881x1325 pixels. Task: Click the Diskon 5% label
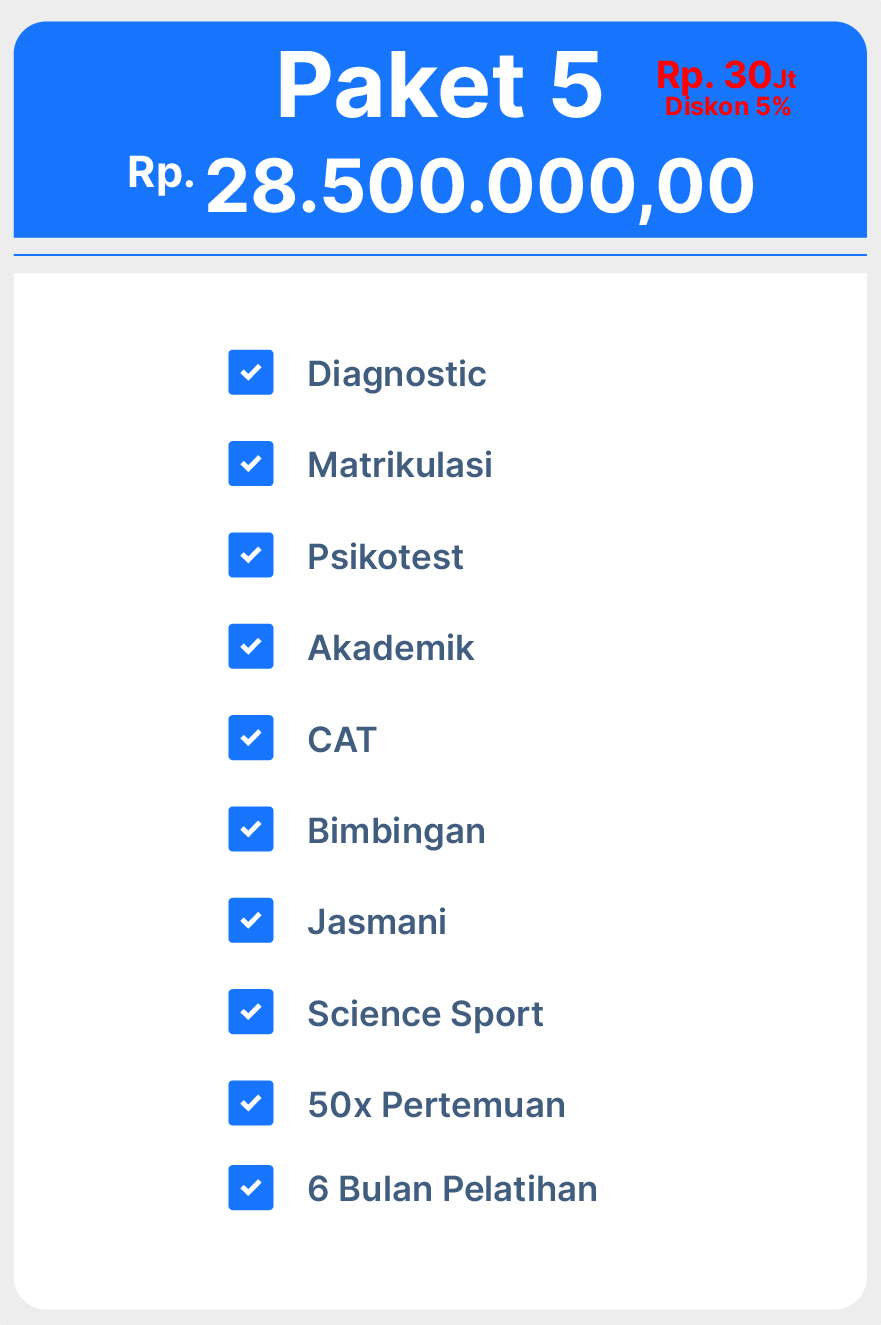728,107
